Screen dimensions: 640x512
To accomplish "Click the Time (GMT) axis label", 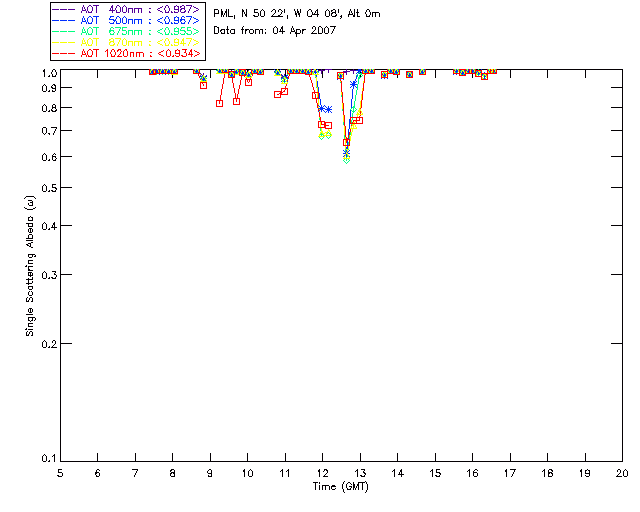I will pos(341,487).
